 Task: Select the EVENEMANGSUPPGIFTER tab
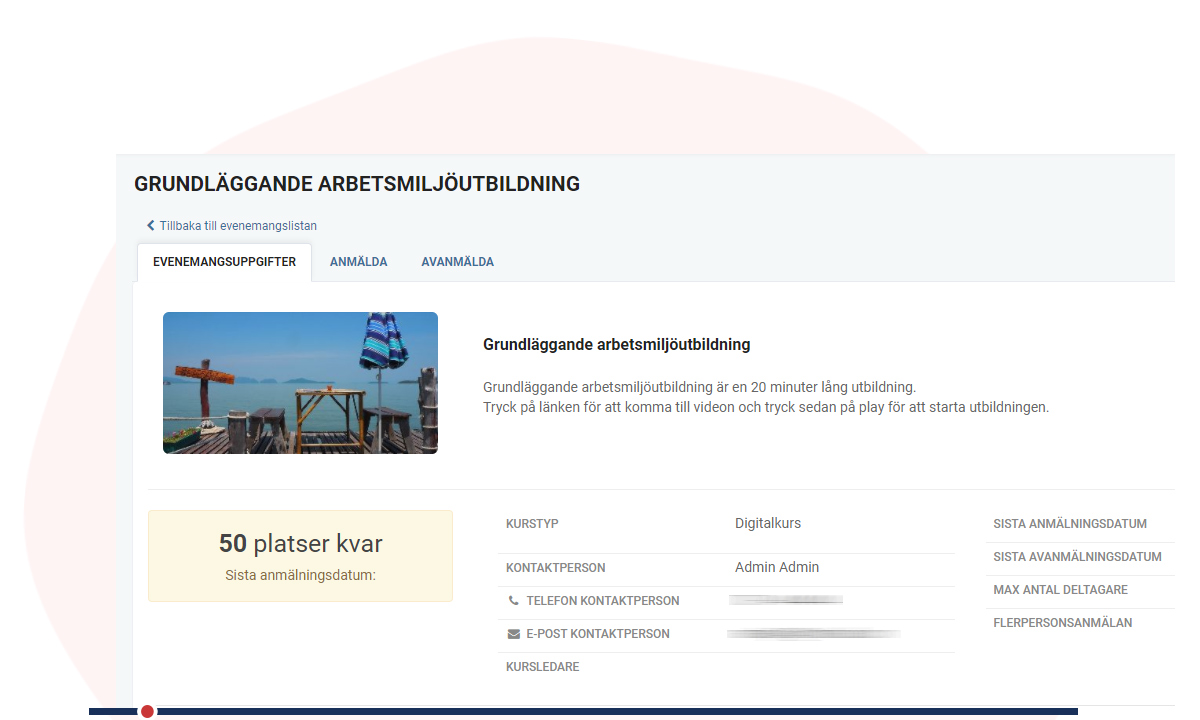223,261
